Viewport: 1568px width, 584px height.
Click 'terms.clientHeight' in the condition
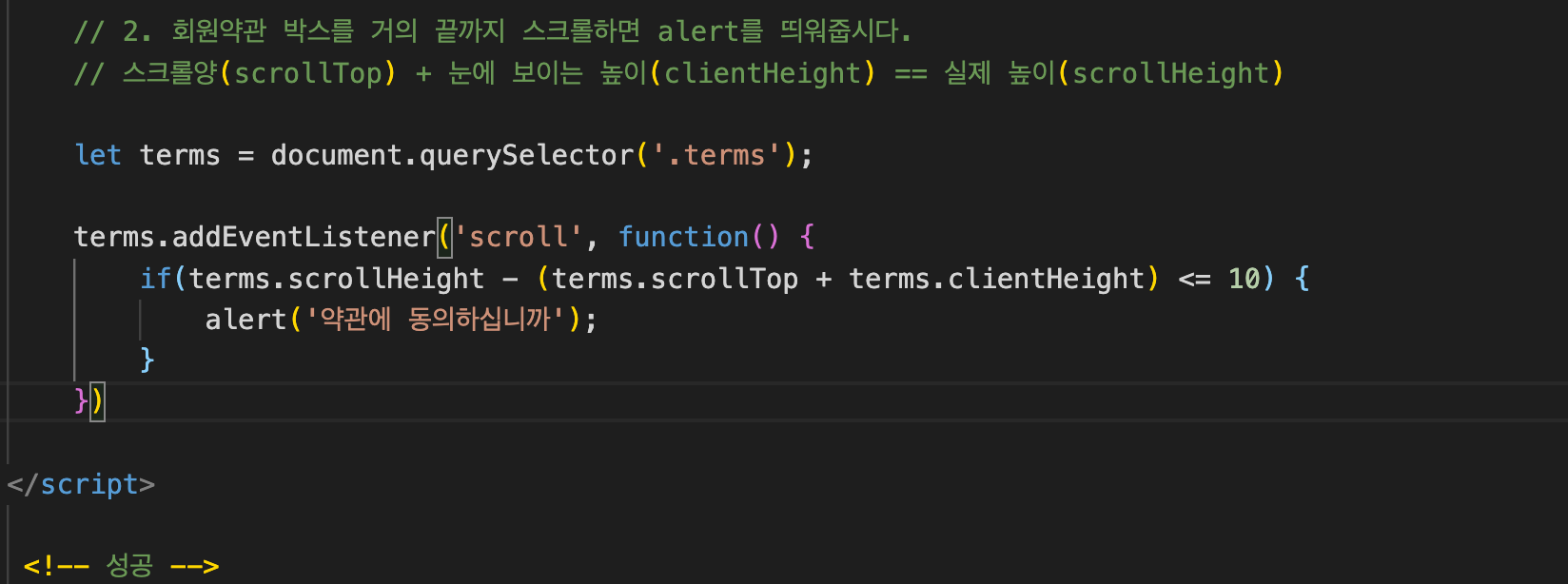click(x=996, y=279)
